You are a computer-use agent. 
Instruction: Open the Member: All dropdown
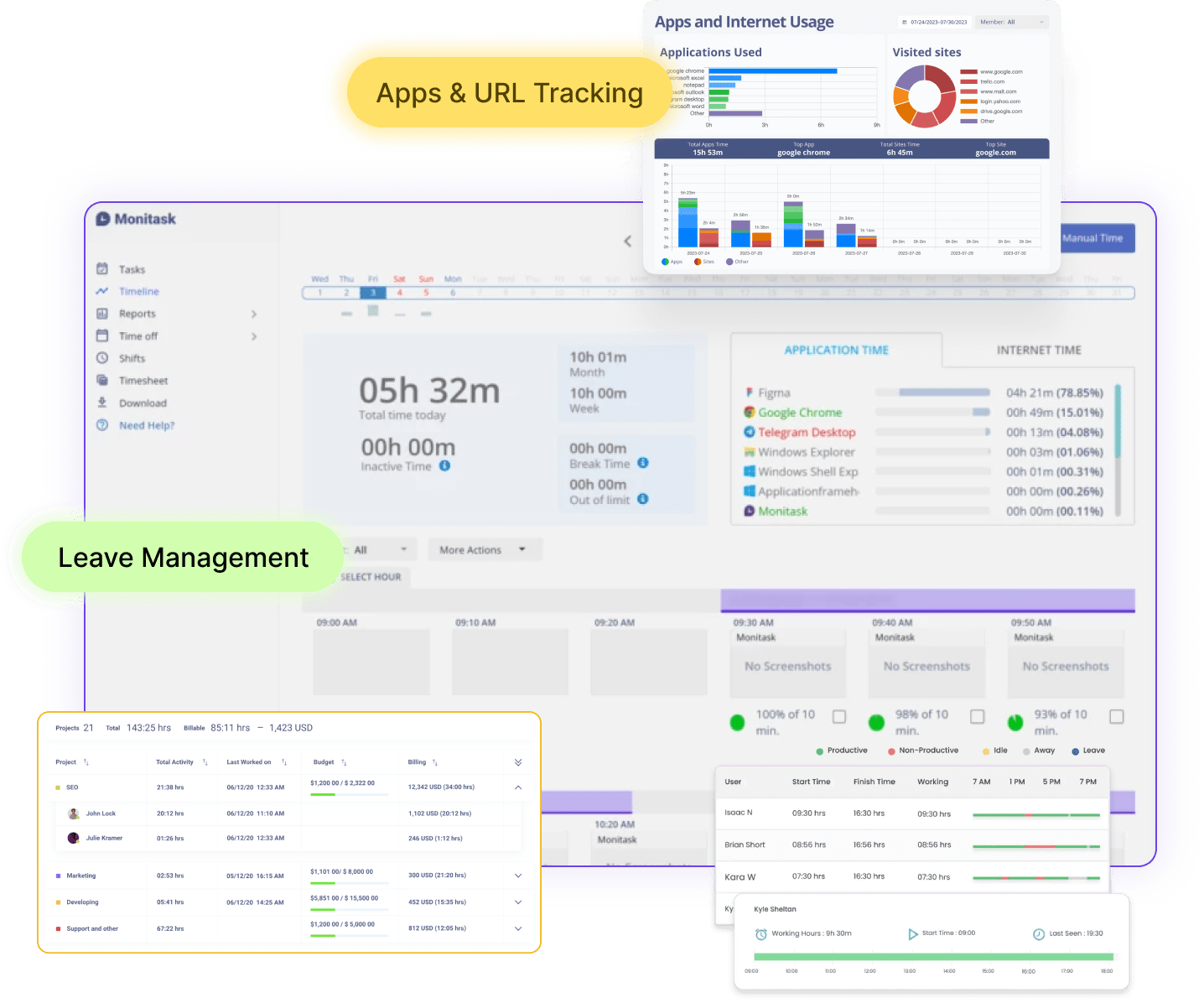1012,23
